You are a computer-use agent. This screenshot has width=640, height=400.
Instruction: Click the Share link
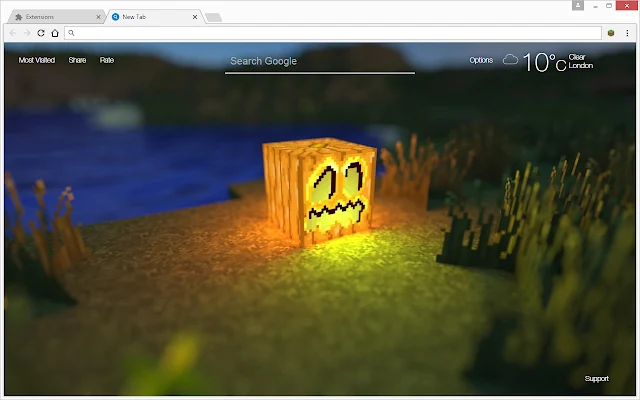(x=77, y=60)
